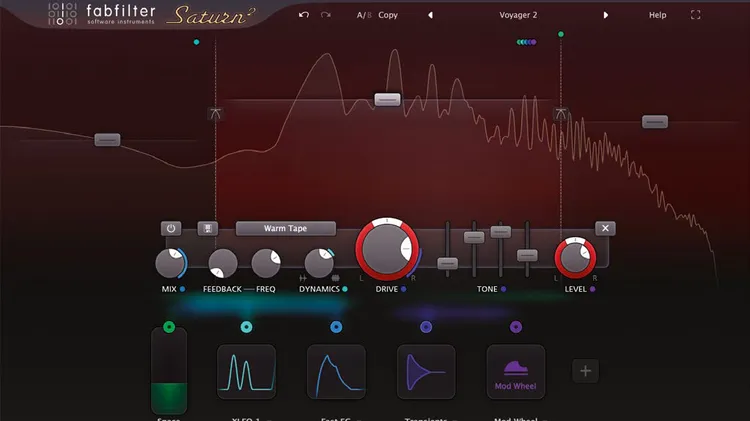Click the FabFilter logo

pos(102,14)
